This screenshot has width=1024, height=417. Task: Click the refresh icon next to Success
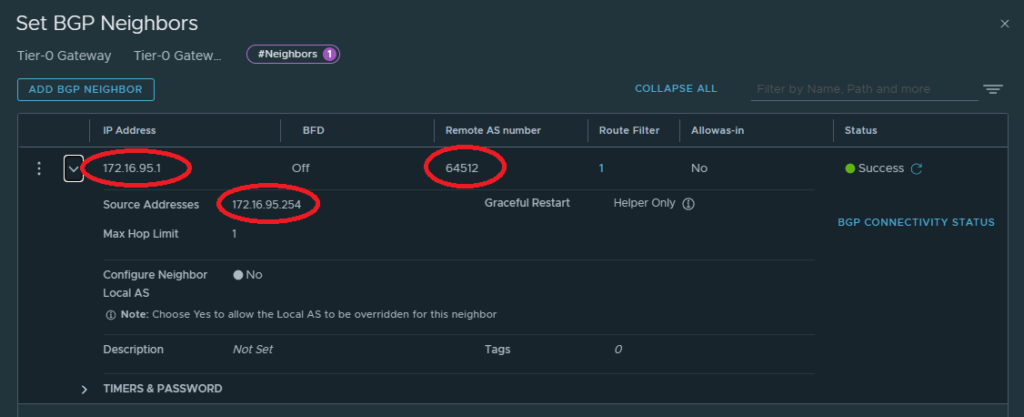pos(916,169)
